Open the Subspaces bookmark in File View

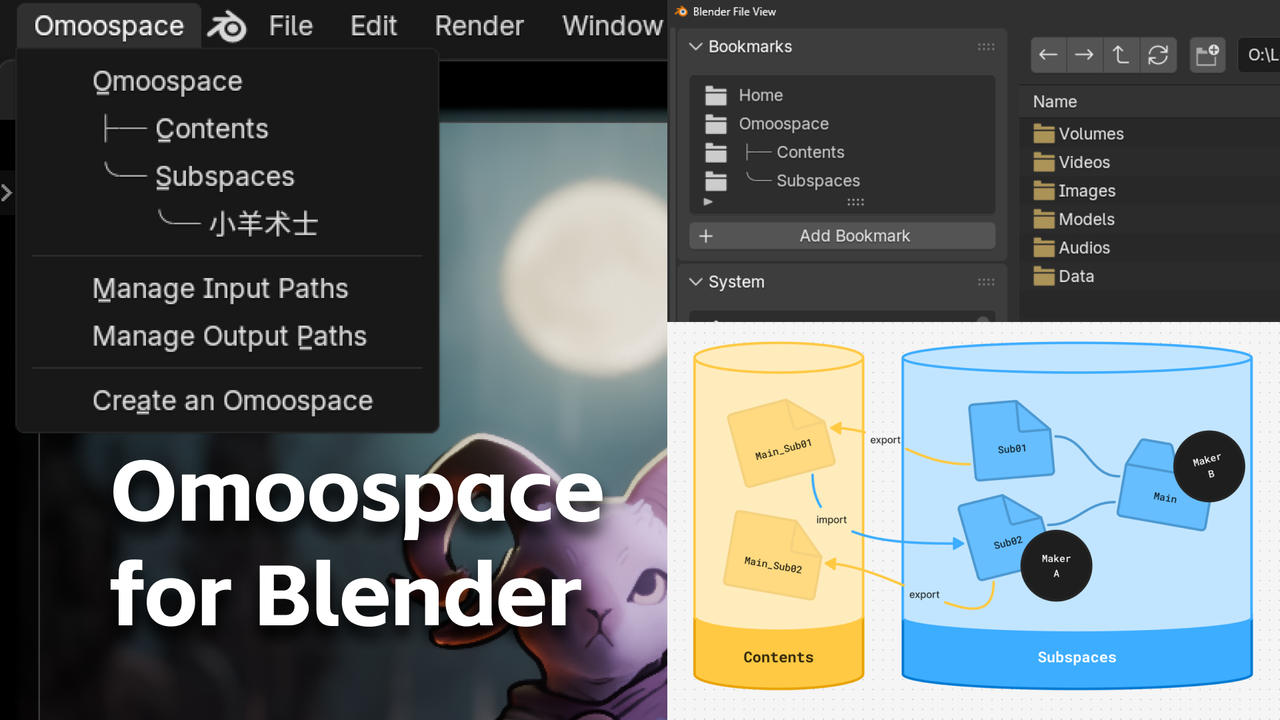click(817, 181)
